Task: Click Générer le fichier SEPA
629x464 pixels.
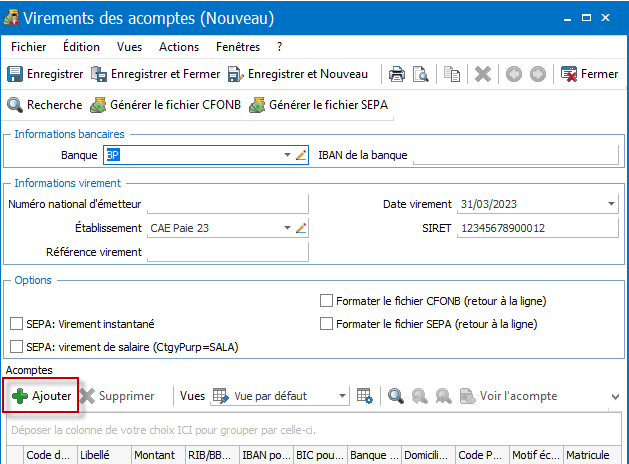Action: (319, 105)
